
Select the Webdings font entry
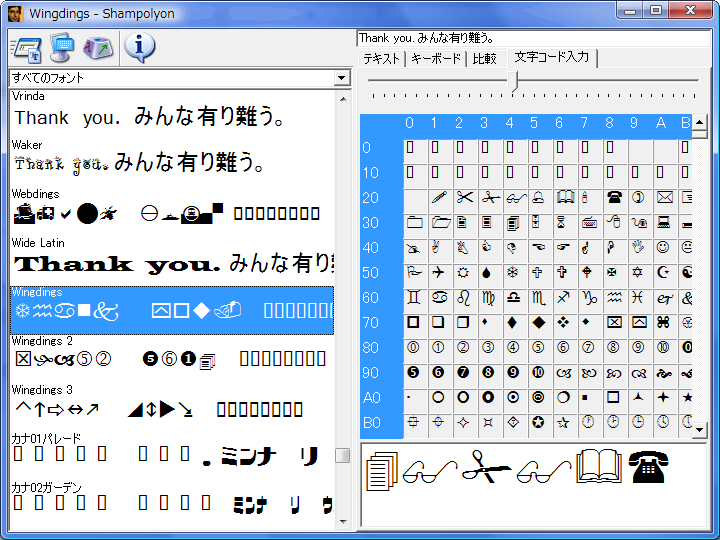pos(172,211)
